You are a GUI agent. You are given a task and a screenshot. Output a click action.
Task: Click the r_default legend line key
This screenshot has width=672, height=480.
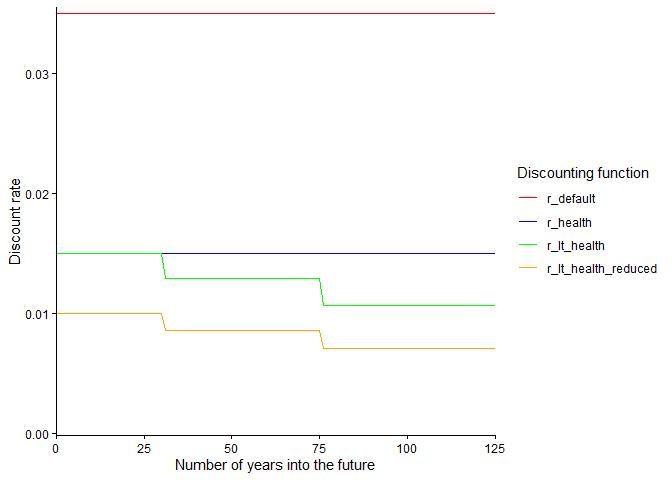526,198
